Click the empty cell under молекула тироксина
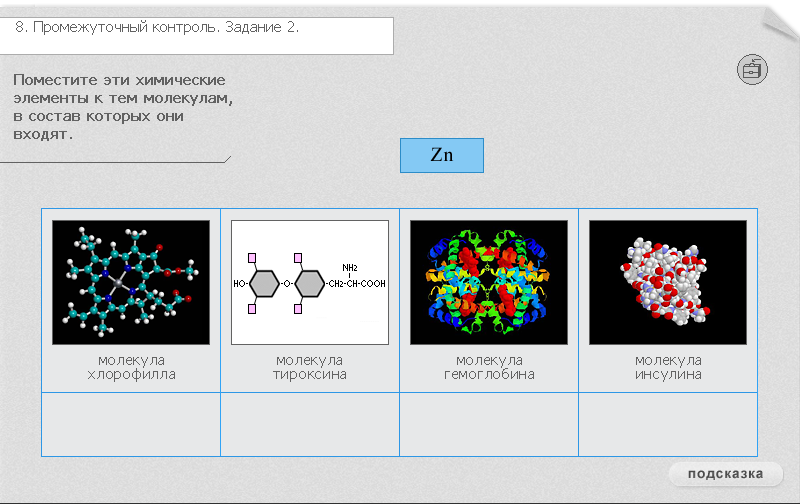 click(x=310, y=424)
